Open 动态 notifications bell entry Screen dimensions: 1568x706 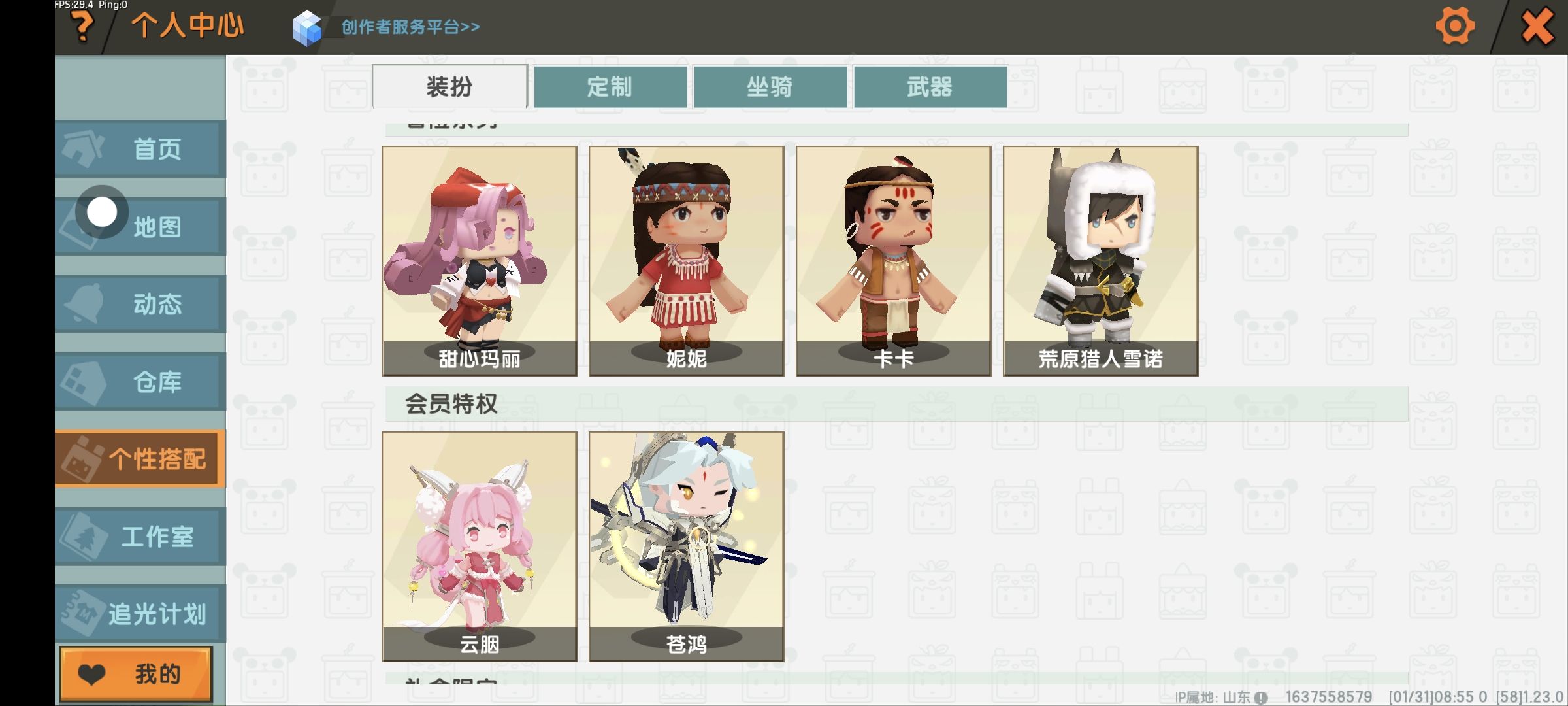(140, 304)
